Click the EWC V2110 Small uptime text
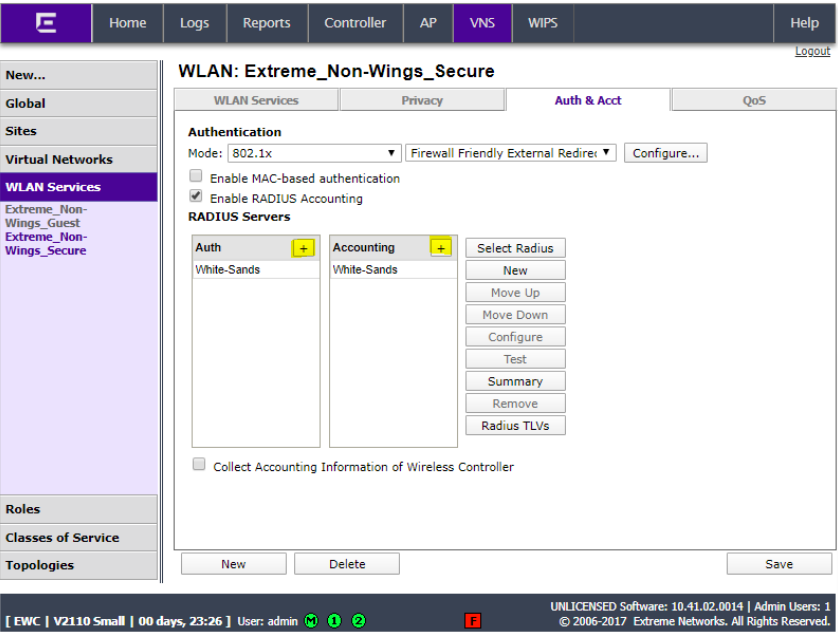This screenshot has width=838, height=633. (118, 621)
